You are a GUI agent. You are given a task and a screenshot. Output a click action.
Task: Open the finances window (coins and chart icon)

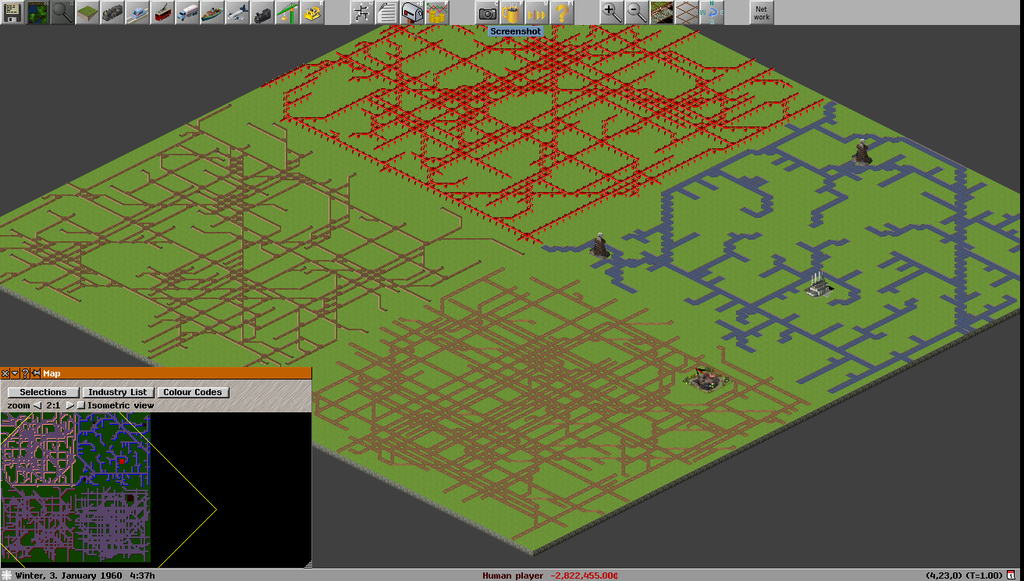tap(437, 12)
